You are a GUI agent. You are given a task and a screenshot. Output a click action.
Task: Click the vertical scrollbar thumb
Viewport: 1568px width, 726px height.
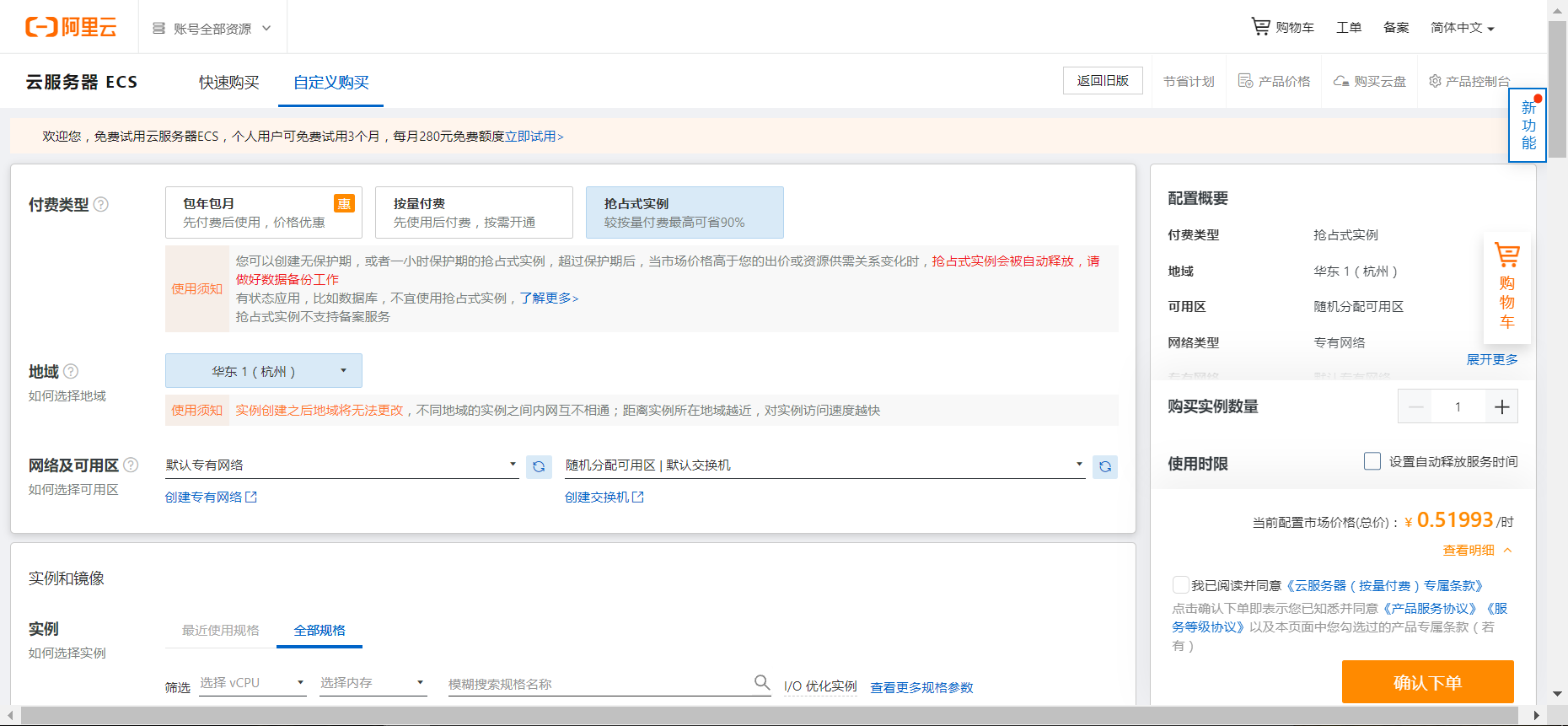pos(1558,89)
